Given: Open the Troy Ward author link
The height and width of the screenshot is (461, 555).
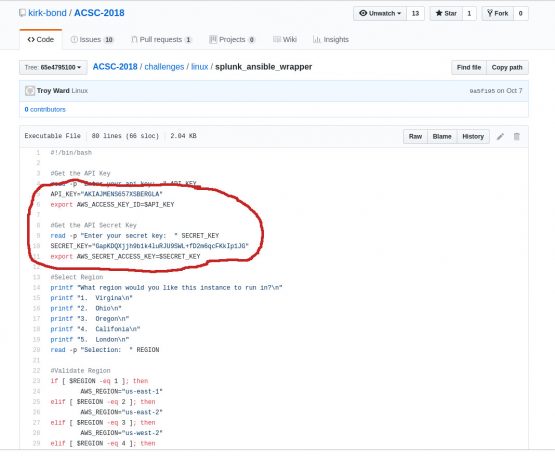Looking at the screenshot, I should coord(53,91).
